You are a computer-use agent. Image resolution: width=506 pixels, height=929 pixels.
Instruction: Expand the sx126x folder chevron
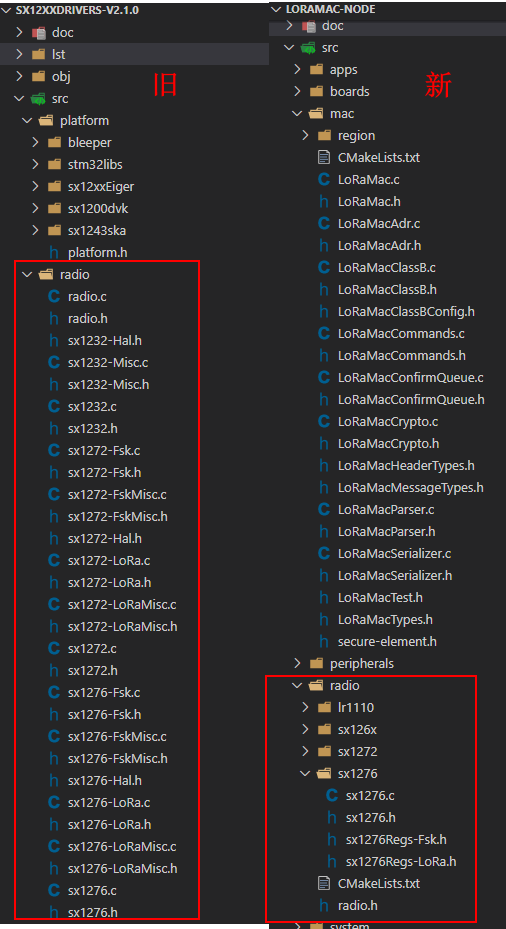306,729
